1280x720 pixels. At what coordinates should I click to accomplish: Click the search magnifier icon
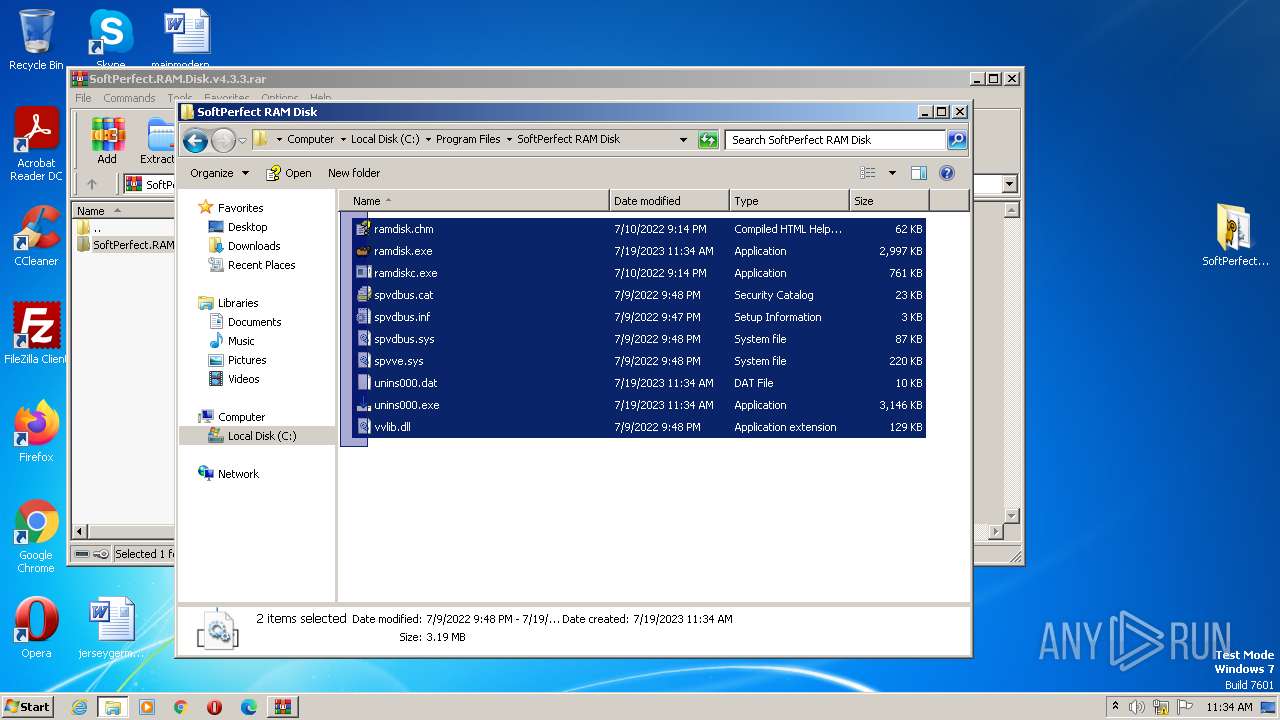point(957,140)
